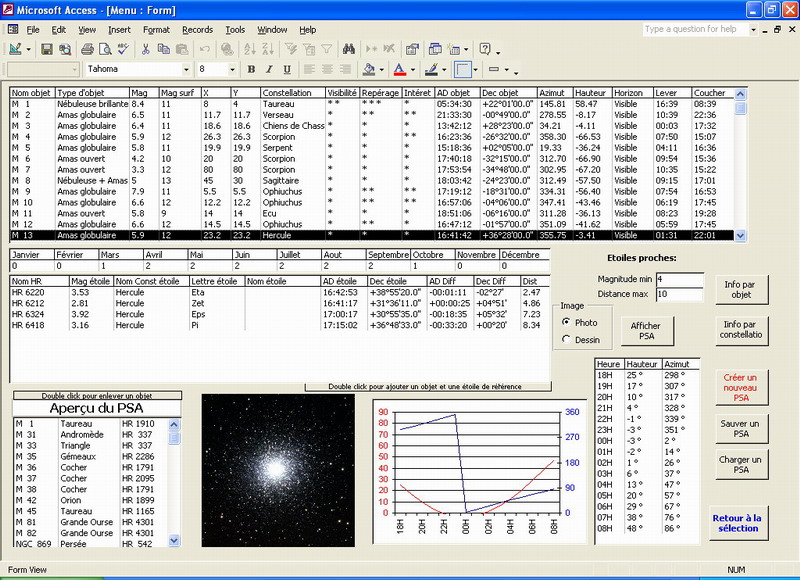This screenshot has height=580, width=800.
Task: Click the Sort Ascending icon
Action: [x=248, y=49]
